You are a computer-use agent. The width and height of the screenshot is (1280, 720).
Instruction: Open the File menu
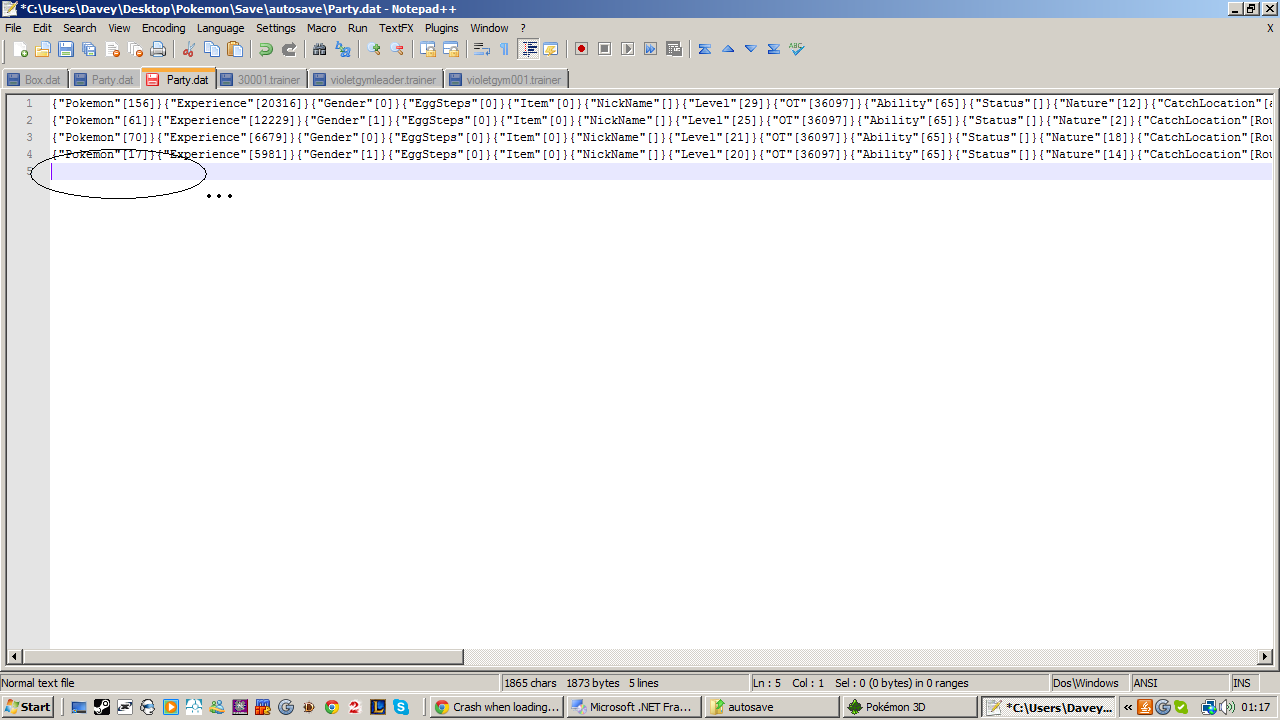tap(13, 28)
